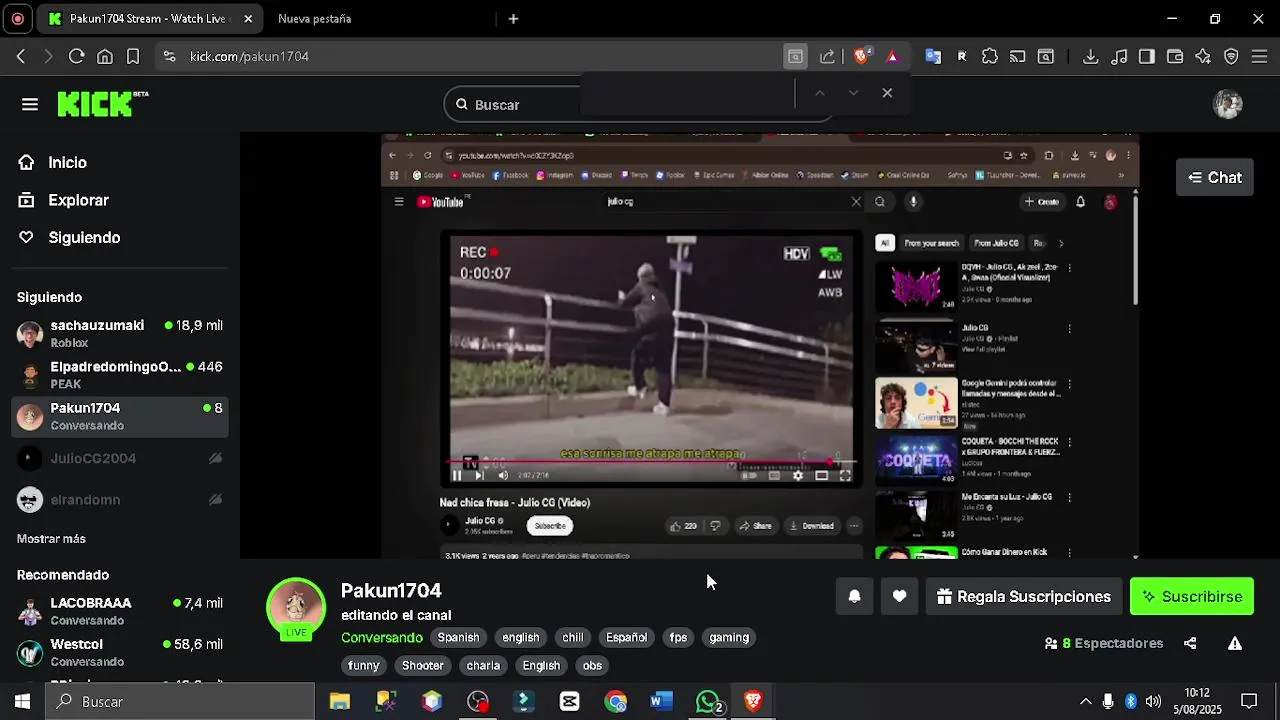Click the green Suscribirse button
This screenshot has width=1280, height=720.
1192,597
